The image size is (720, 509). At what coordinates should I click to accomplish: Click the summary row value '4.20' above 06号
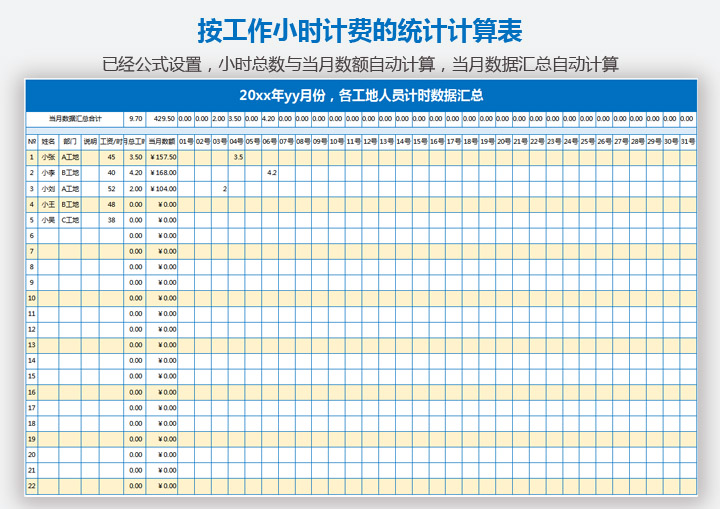click(x=270, y=119)
